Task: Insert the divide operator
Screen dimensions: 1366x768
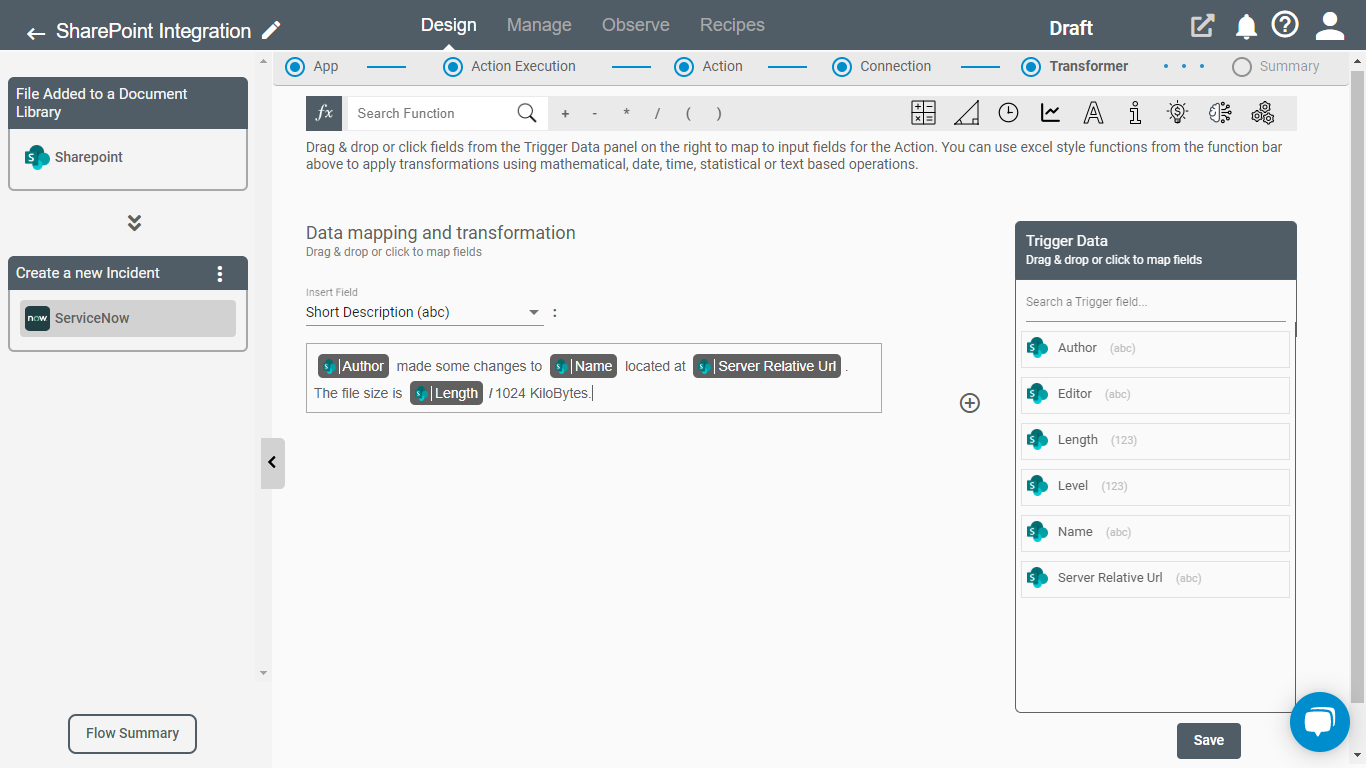Action: coord(657,114)
